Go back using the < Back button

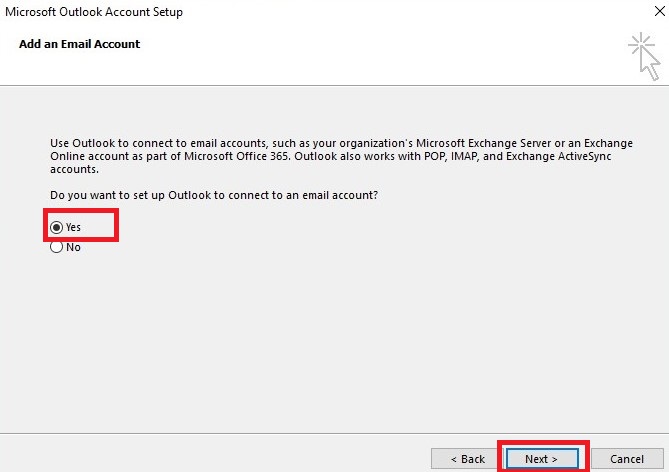[467, 459]
